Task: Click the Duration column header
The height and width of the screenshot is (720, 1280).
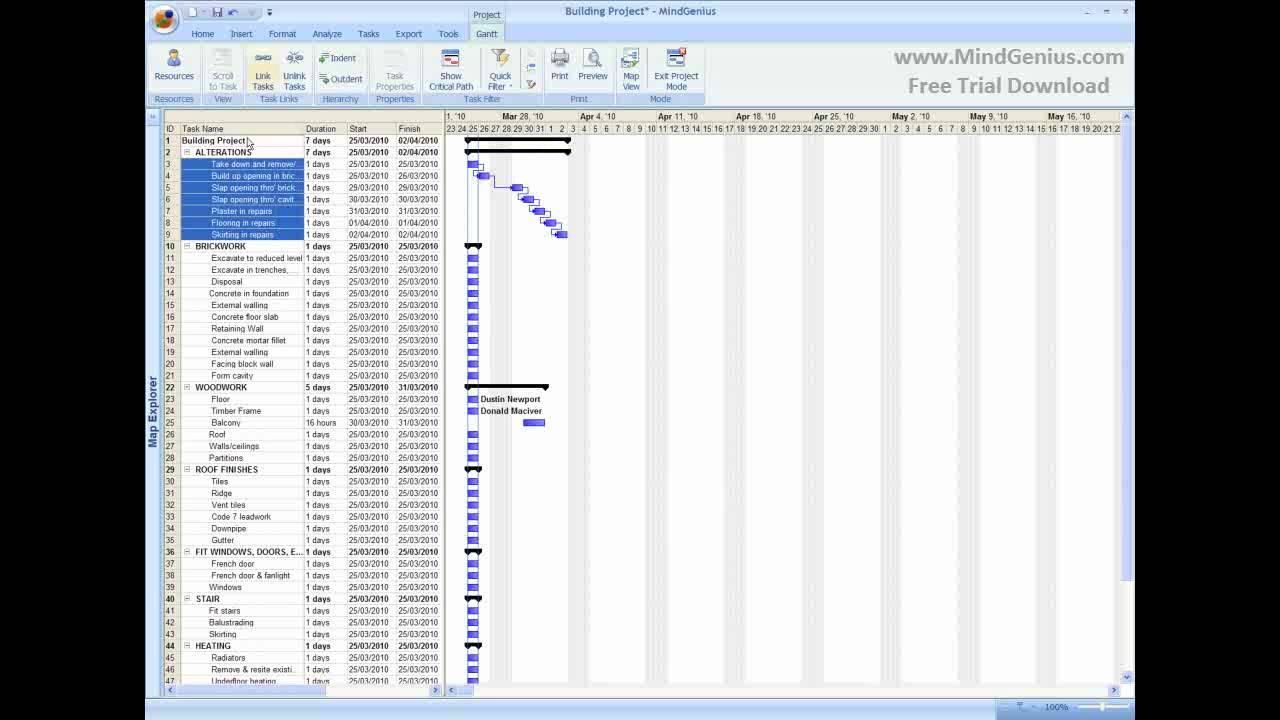Action: point(325,129)
